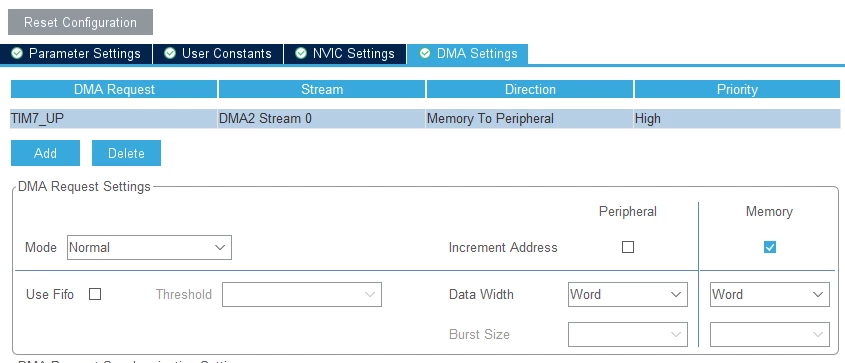Open Peripheral Data Width dropdown
Viewport: 845px width, 363px height.
pos(628,294)
